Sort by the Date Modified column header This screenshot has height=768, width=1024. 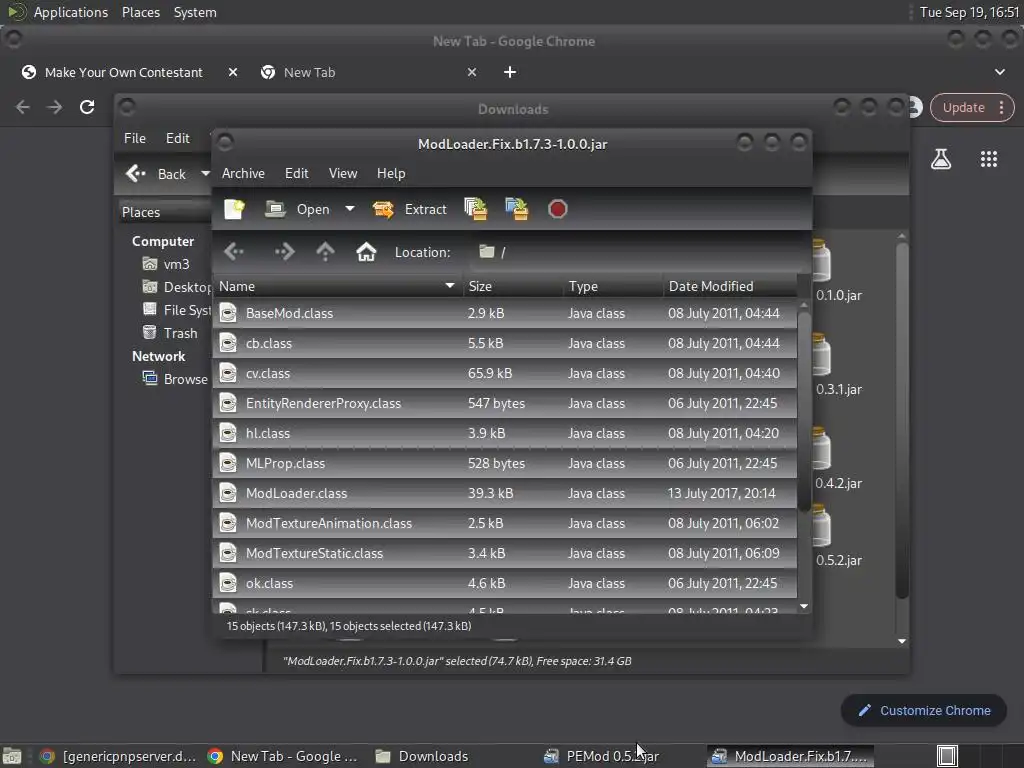pyautogui.click(x=730, y=286)
